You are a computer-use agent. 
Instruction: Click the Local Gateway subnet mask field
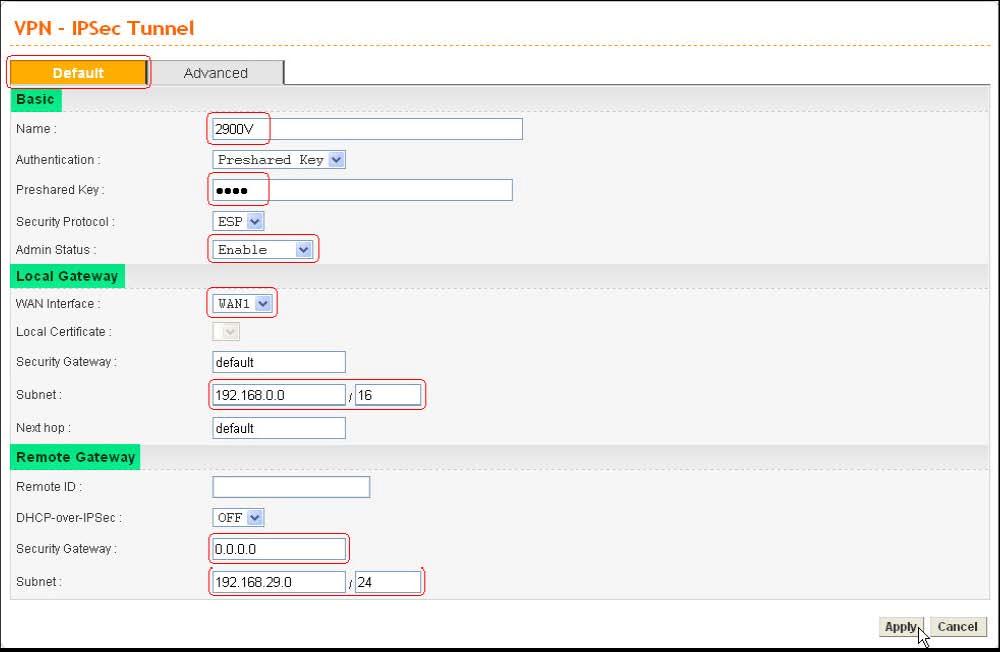(x=388, y=395)
